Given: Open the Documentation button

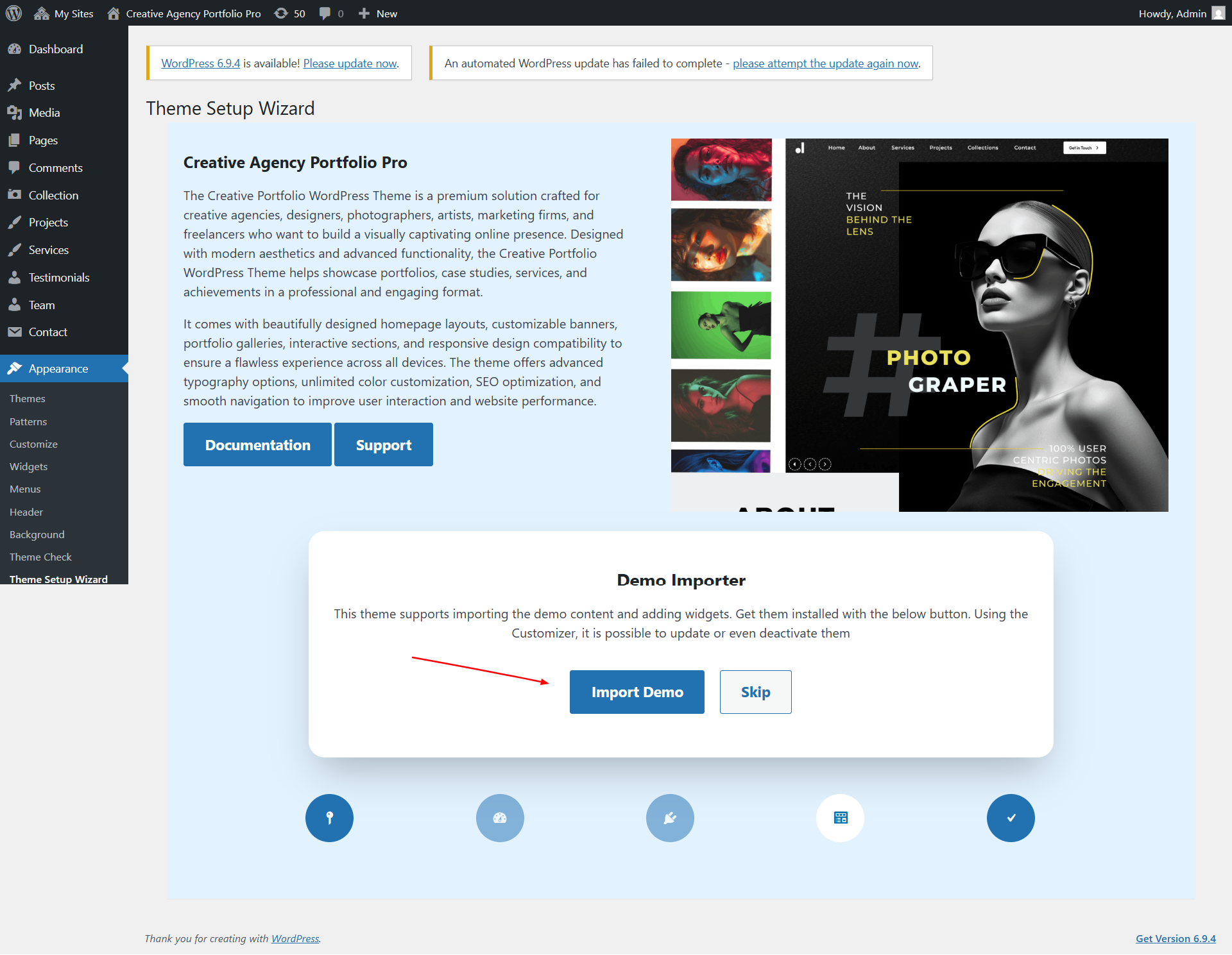Looking at the screenshot, I should coord(257,444).
